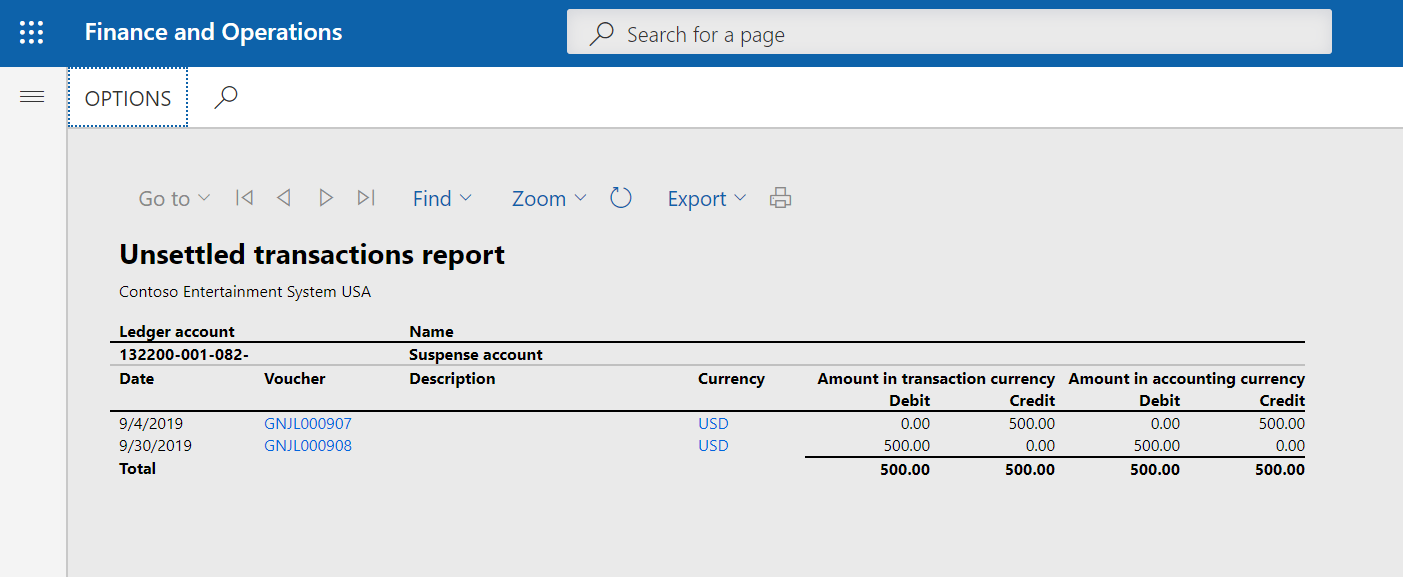Expand the hamburger navigation pane
1403x577 pixels.
tap(32, 97)
